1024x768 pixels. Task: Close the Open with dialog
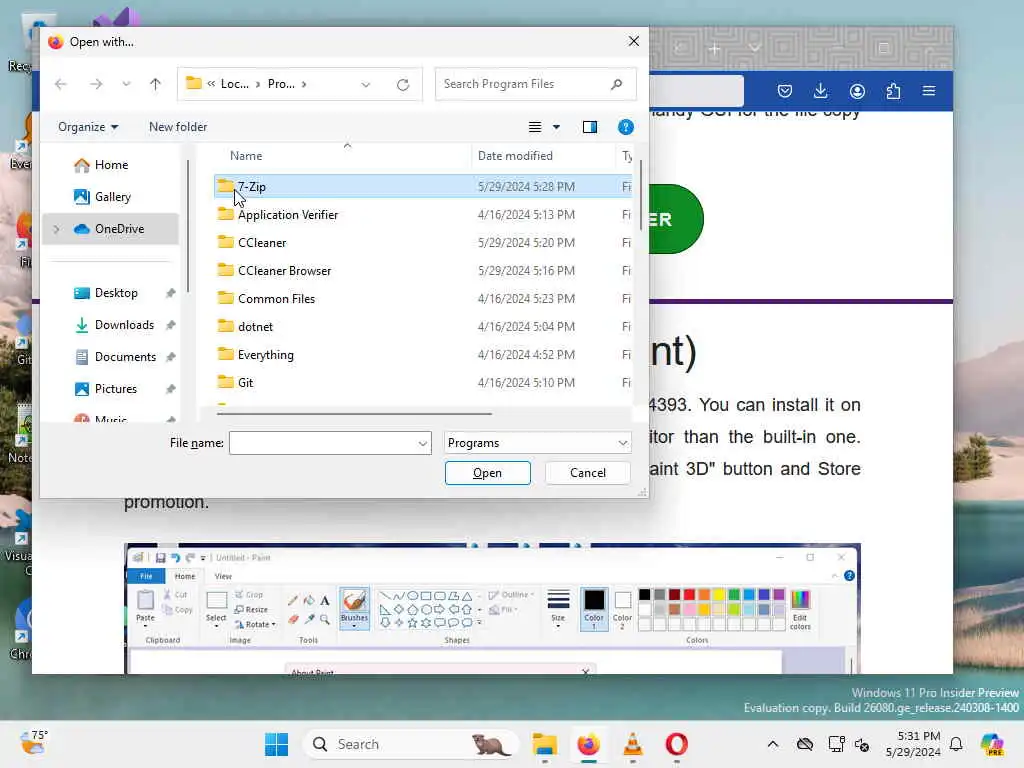[633, 41]
